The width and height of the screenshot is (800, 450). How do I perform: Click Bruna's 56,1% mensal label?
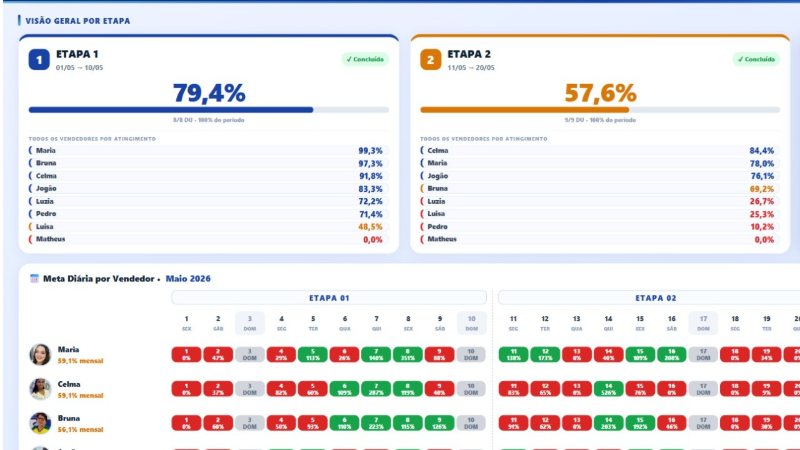click(81, 430)
